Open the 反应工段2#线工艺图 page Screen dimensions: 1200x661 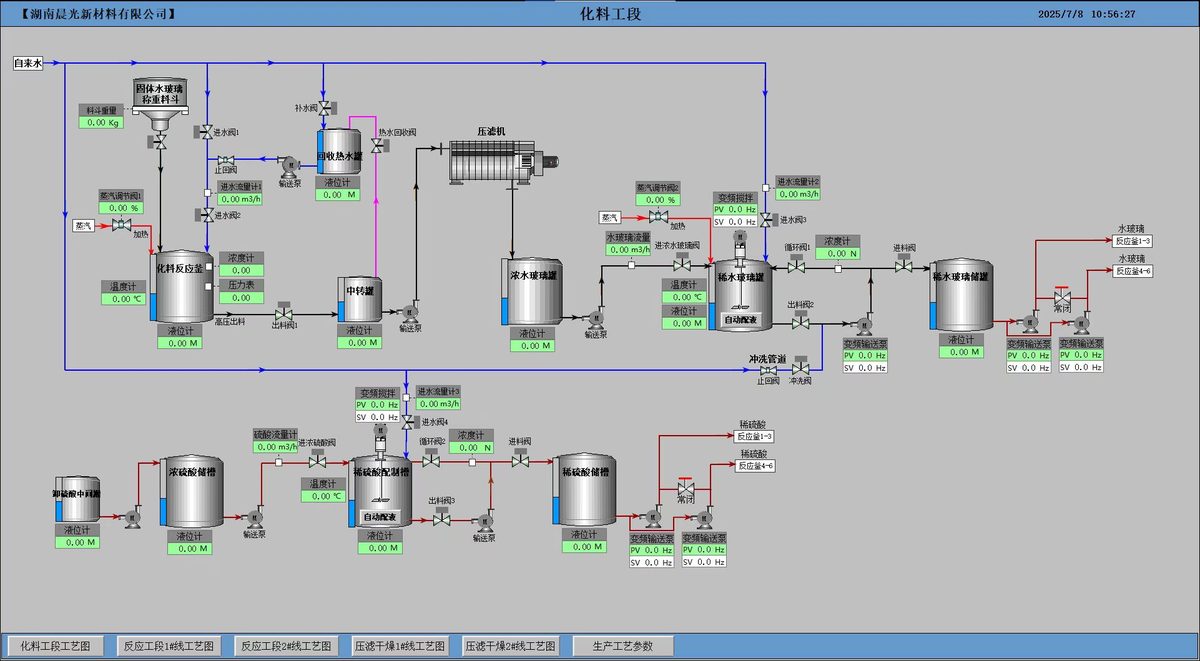(286, 646)
